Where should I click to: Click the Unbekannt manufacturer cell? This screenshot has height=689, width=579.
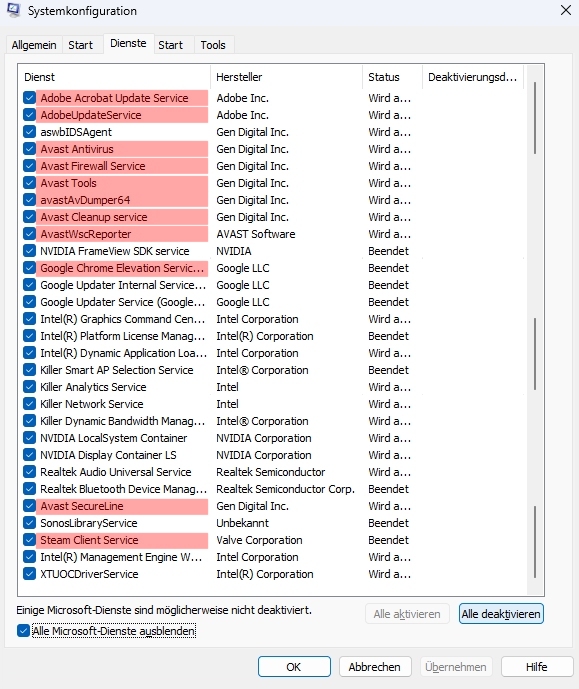[x=242, y=523]
